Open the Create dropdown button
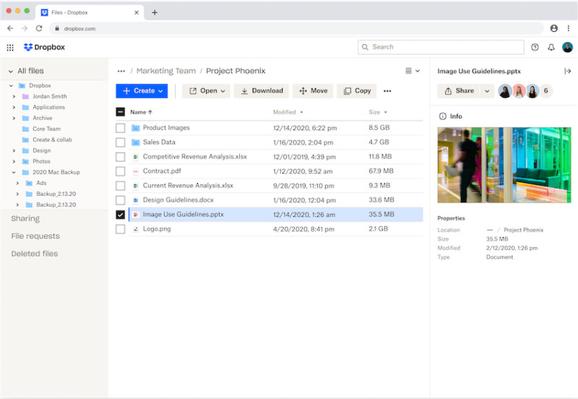This screenshot has width=578, height=399. pos(142,91)
